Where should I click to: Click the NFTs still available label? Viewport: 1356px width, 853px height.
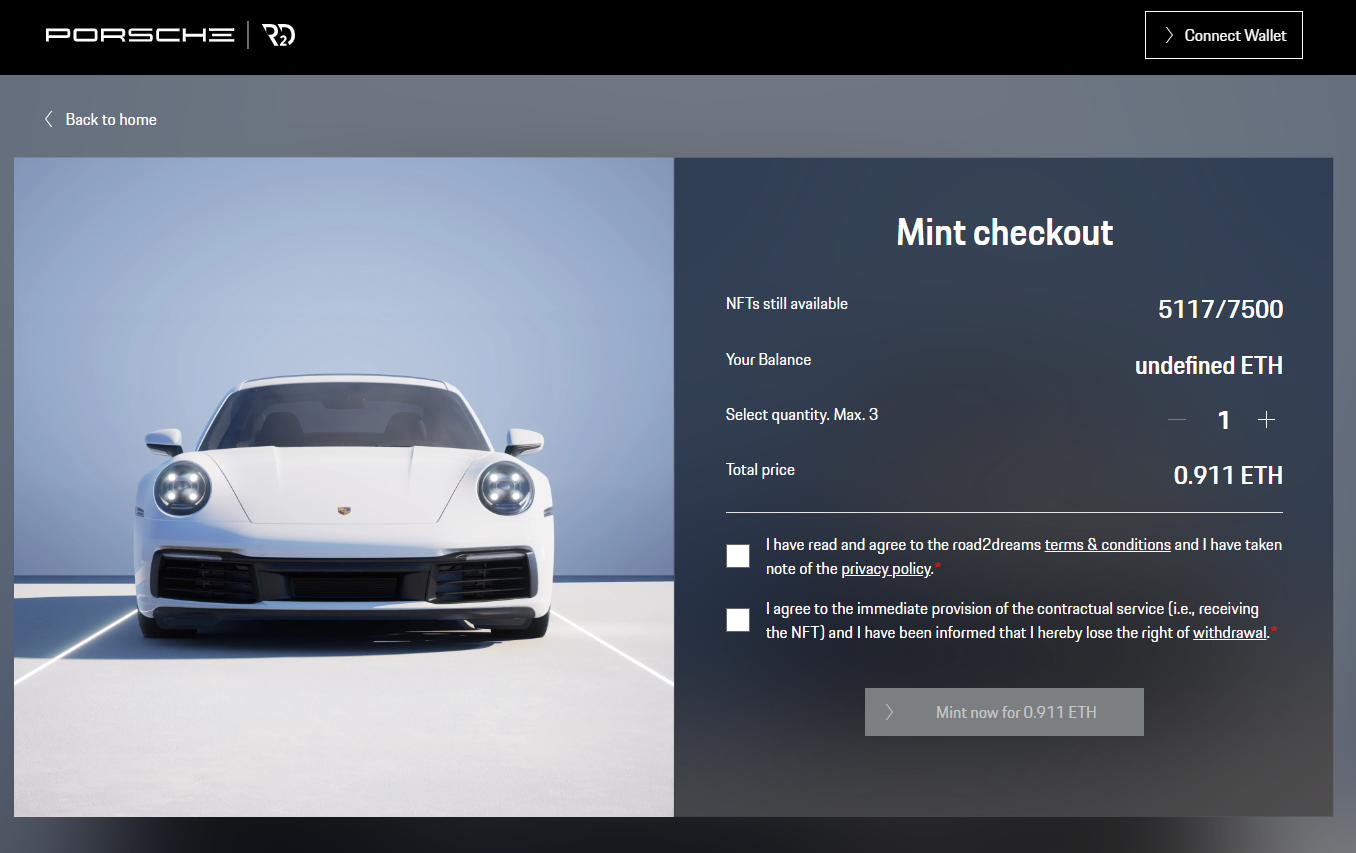(787, 304)
